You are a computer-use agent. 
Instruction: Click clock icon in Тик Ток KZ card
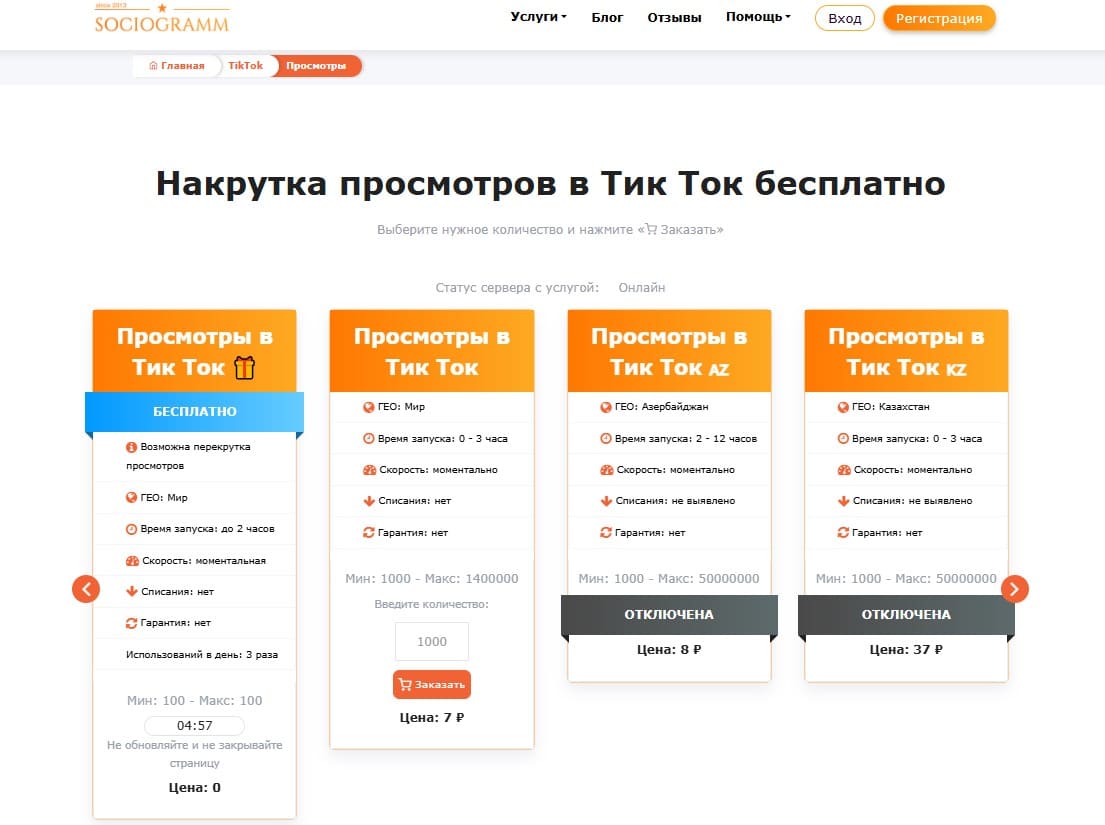point(843,438)
